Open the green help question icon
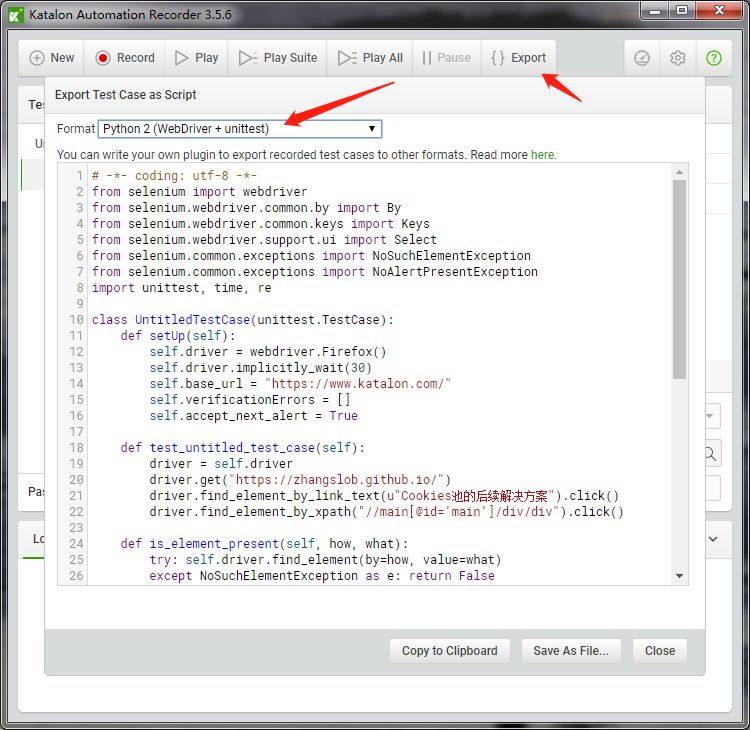Screen dimensions: 750x730 pos(714,58)
